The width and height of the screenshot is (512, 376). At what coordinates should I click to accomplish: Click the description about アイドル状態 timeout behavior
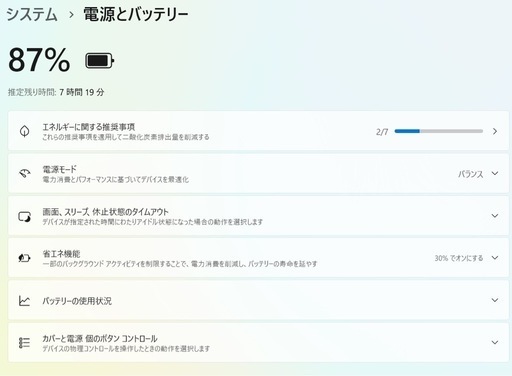tap(152, 222)
